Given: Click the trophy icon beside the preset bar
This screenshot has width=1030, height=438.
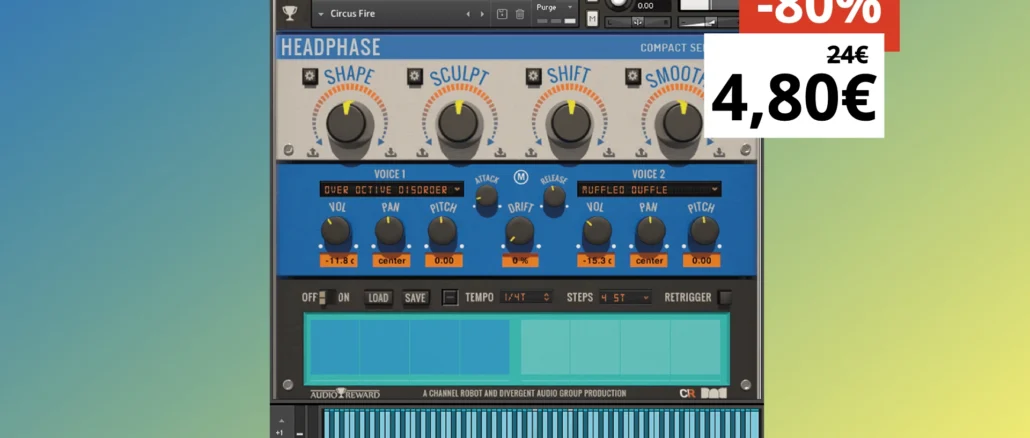Looking at the screenshot, I should 290,13.
